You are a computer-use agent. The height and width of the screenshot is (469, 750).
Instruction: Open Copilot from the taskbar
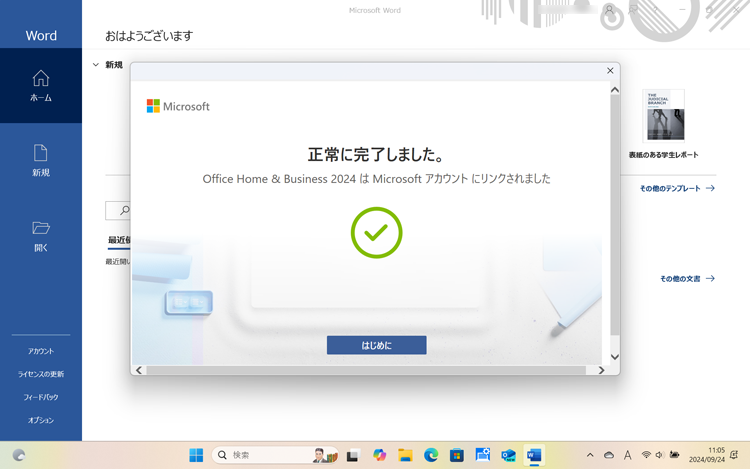[x=379, y=455]
